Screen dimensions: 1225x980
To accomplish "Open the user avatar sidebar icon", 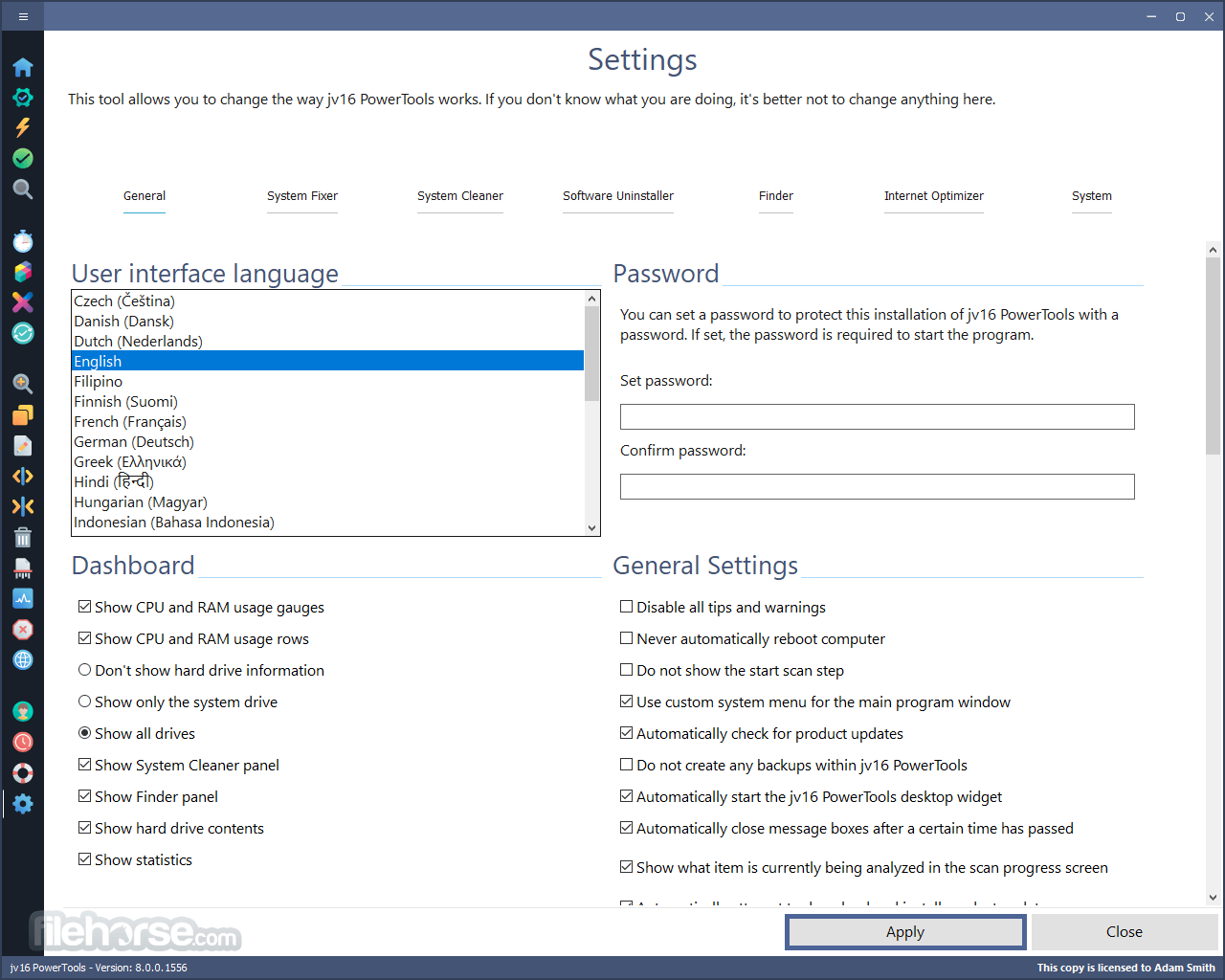I will coord(23,711).
